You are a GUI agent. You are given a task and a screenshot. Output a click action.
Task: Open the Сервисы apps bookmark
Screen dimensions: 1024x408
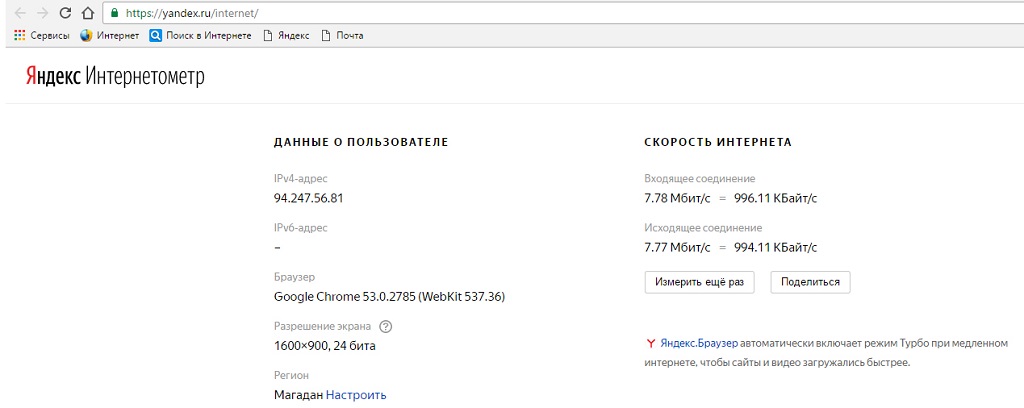(x=42, y=36)
